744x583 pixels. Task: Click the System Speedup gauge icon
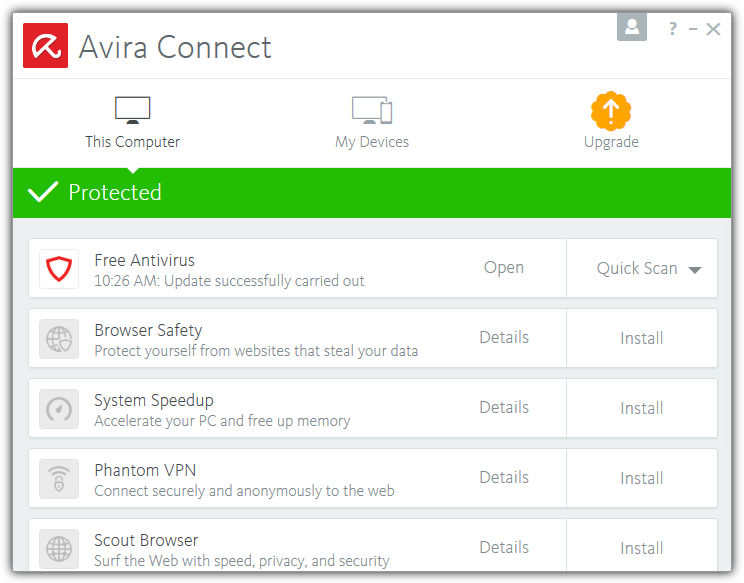pyautogui.click(x=59, y=409)
